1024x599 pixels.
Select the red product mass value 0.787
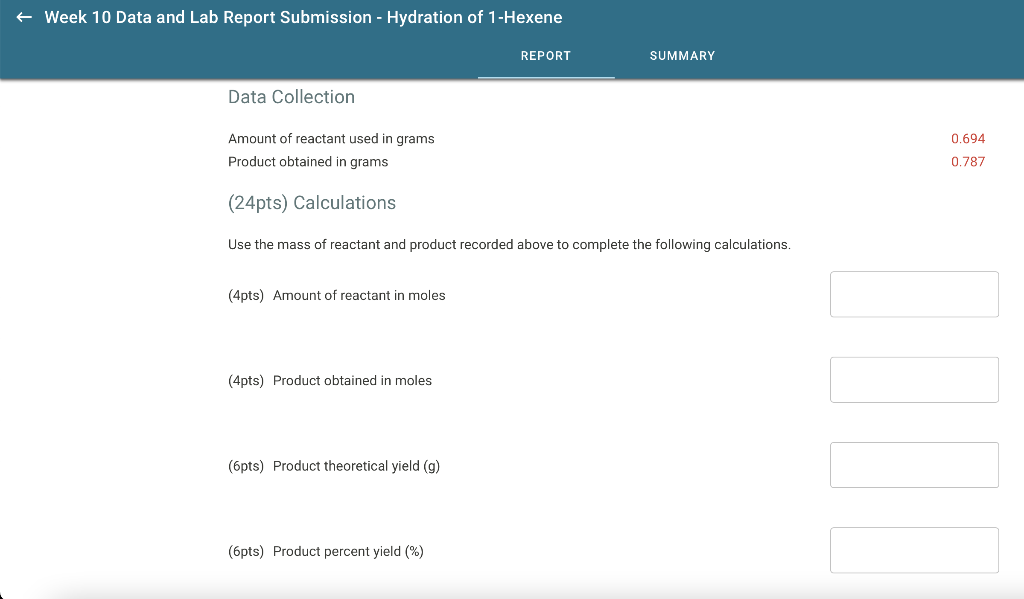tap(968, 161)
